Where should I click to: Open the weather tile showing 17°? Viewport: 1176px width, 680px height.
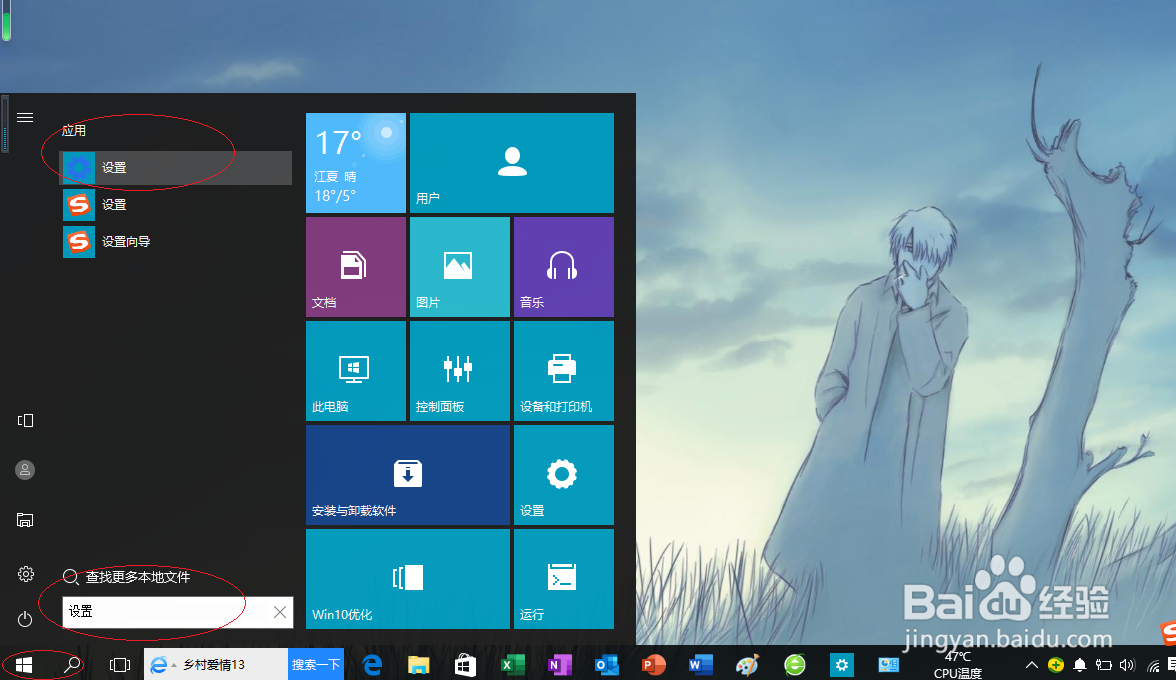[x=356, y=163]
